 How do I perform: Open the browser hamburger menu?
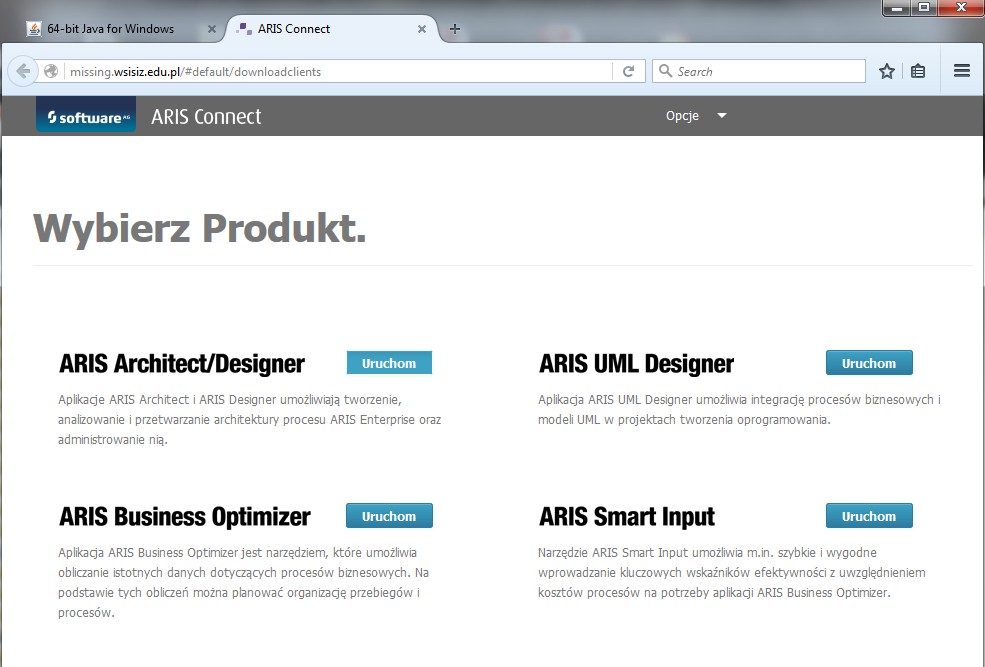[962, 70]
